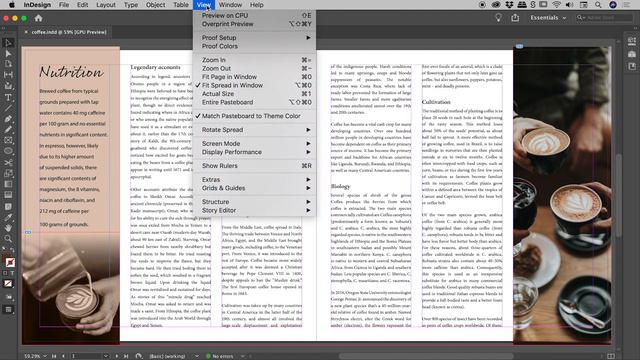The height and width of the screenshot is (360, 640).
Task: Click the Home icon
Action: [38, 18]
